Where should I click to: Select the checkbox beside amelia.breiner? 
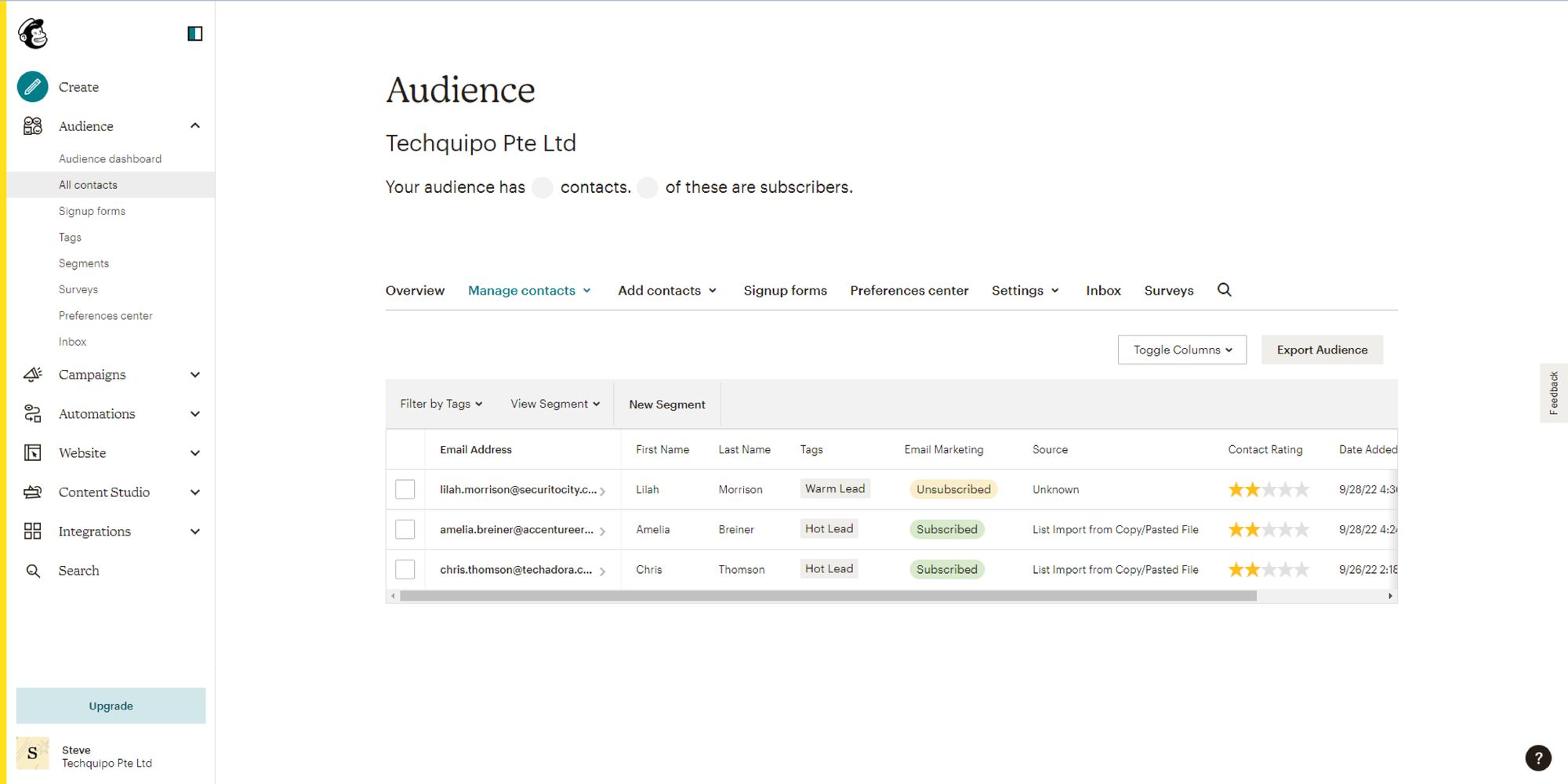[405, 528]
